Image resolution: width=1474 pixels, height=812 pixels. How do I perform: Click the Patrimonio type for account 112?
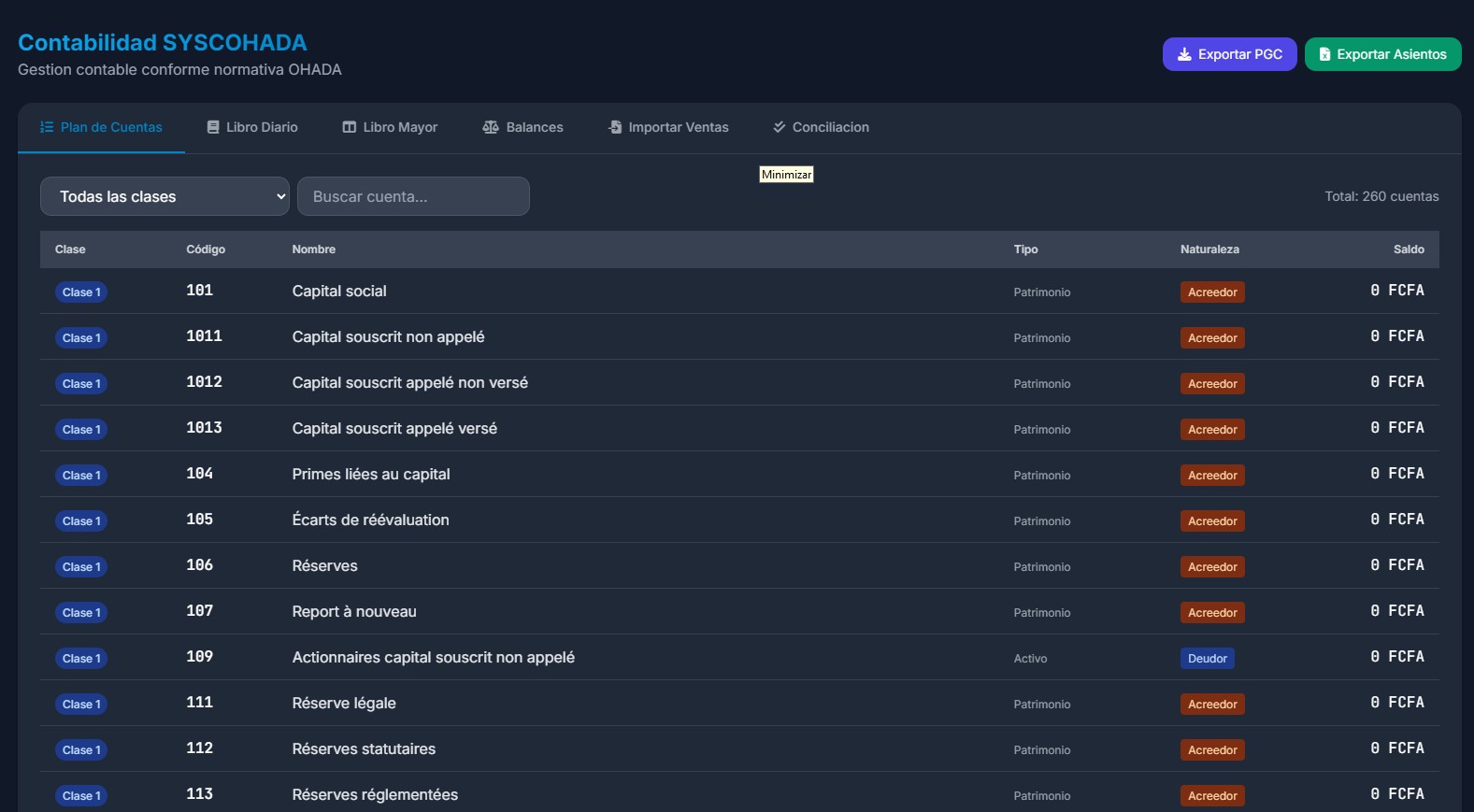click(x=1042, y=750)
